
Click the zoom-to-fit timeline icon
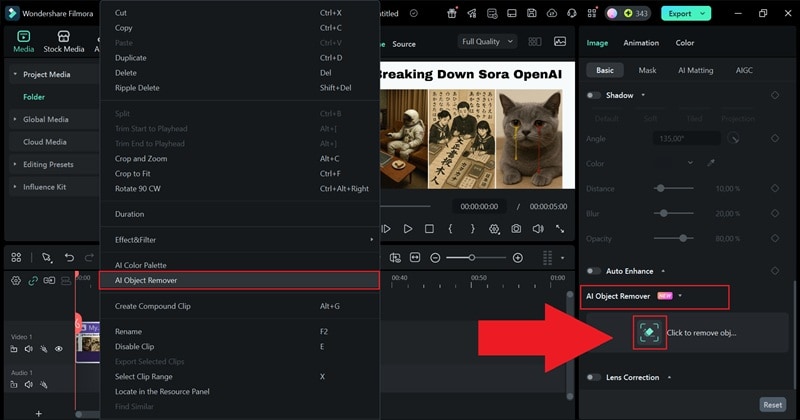[415, 258]
